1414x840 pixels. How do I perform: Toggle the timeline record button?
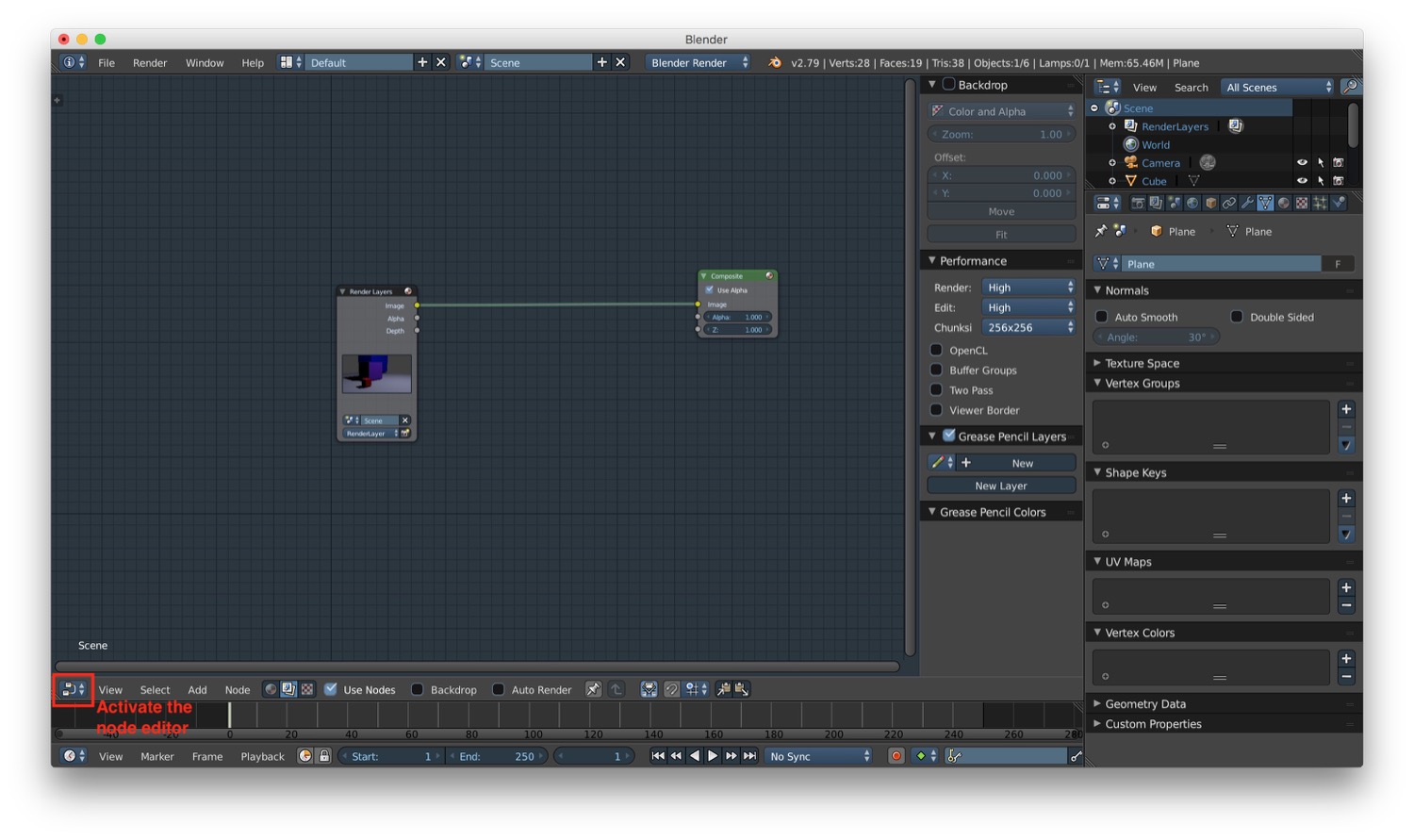(x=896, y=756)
